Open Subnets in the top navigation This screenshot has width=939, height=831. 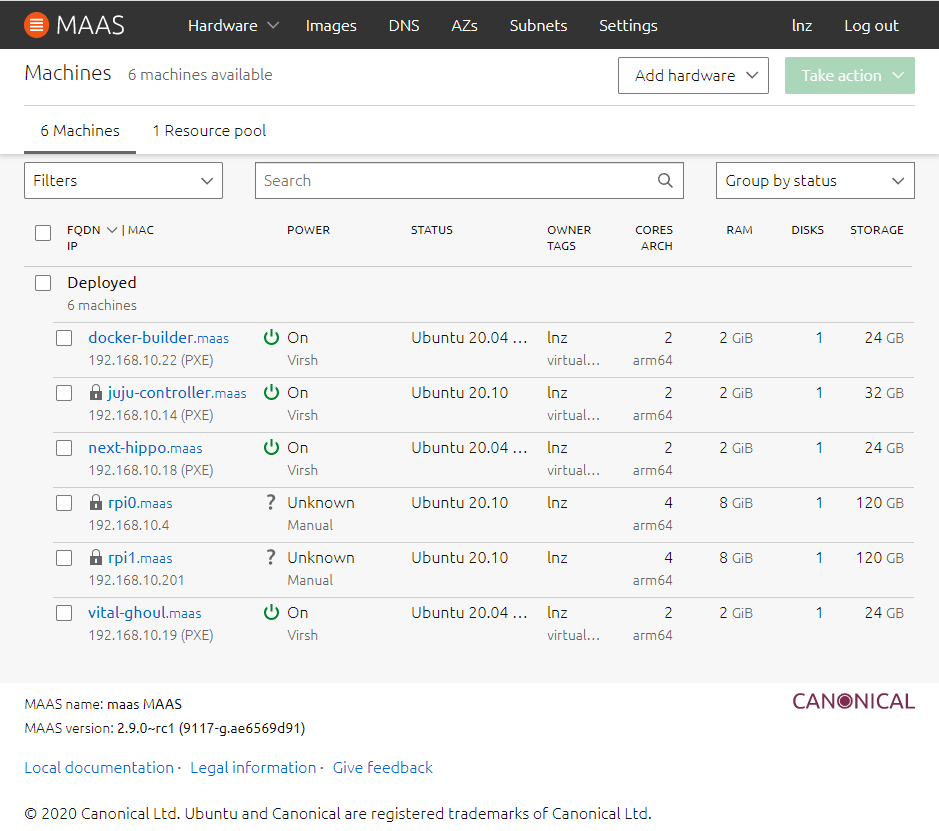[x=538, y=26]
